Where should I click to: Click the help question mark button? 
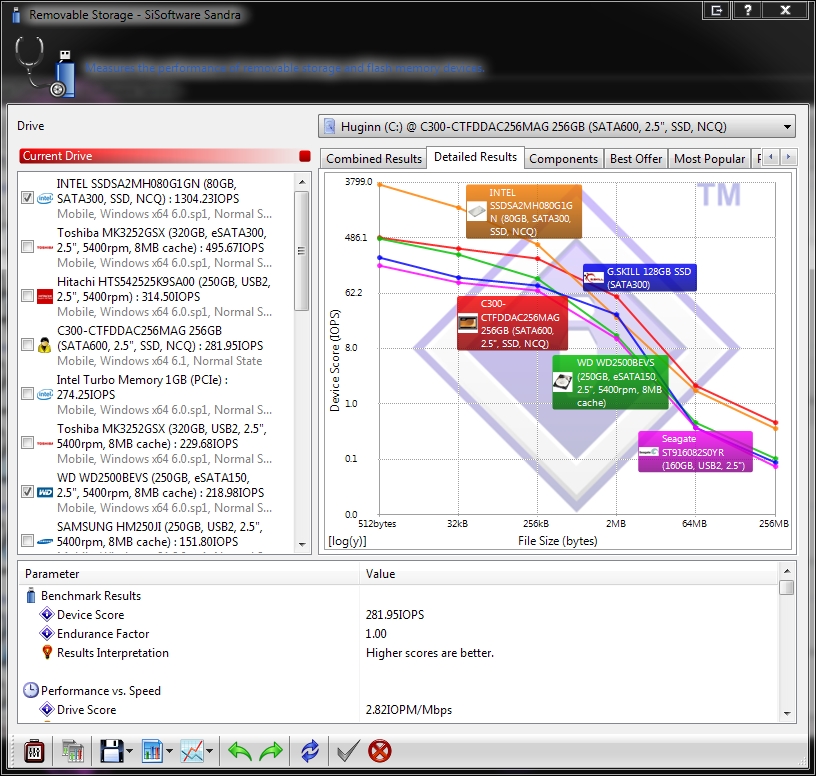748,10
